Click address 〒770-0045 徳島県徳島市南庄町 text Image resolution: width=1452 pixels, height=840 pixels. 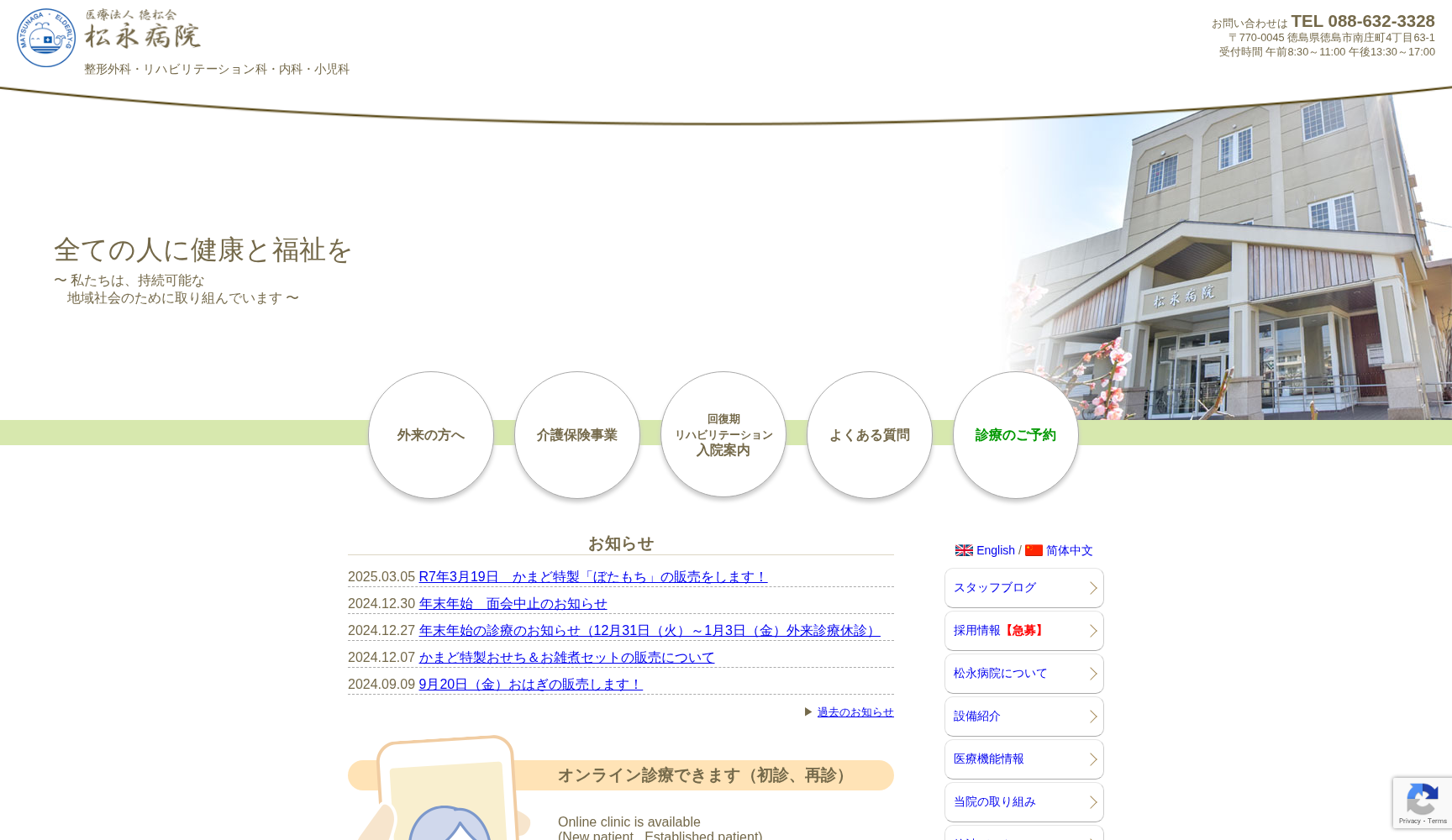(1331, 38)
